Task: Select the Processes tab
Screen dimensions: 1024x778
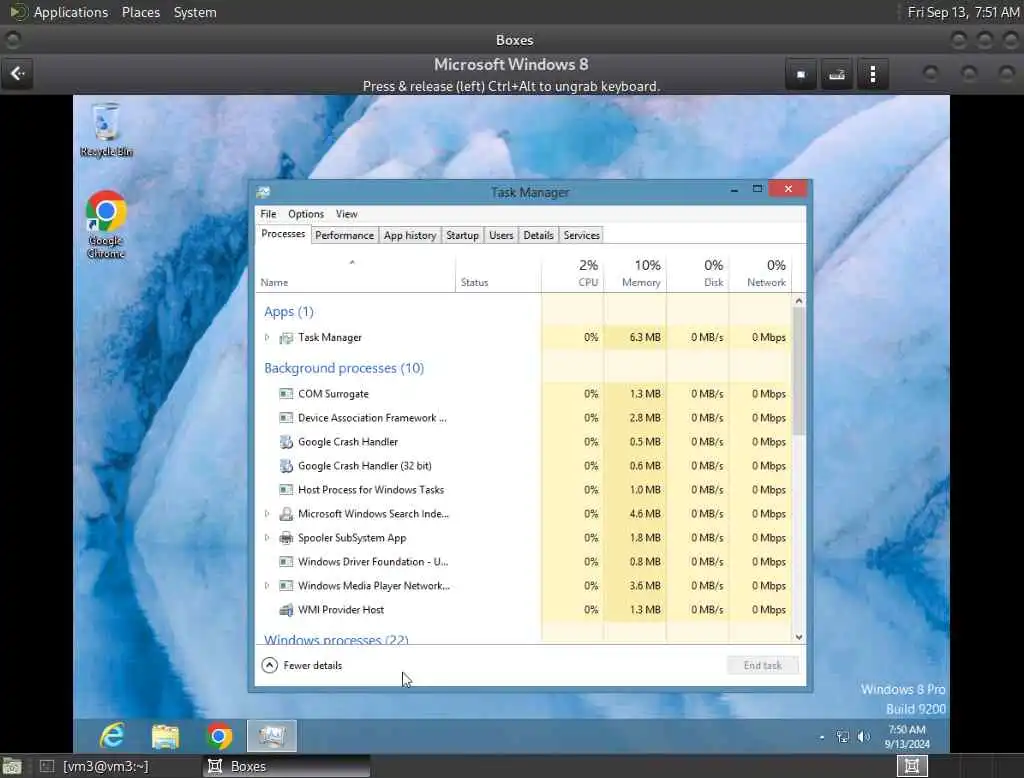Action: (283, 234)
